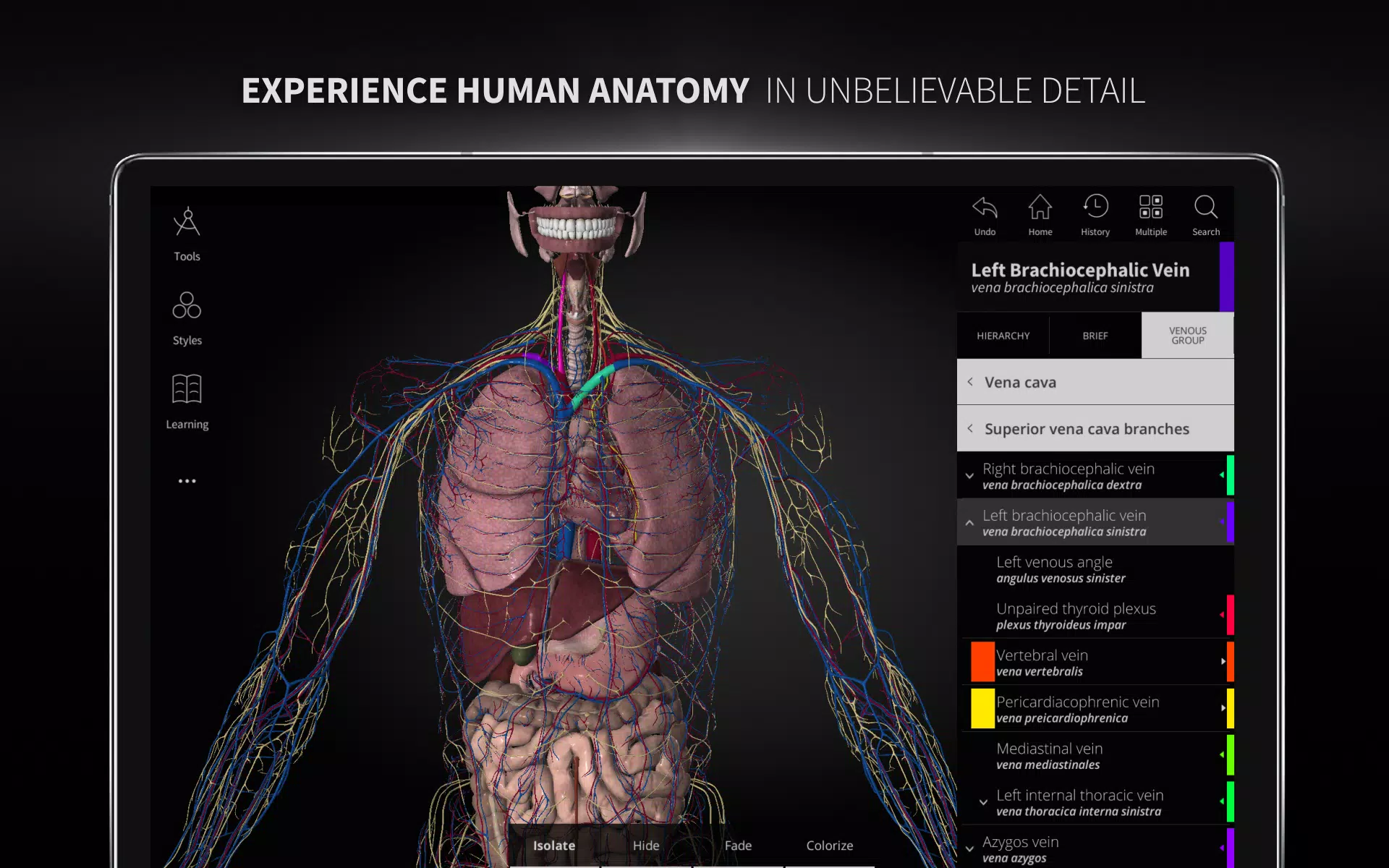Switch to the Brief tab

pos(1095,335)
